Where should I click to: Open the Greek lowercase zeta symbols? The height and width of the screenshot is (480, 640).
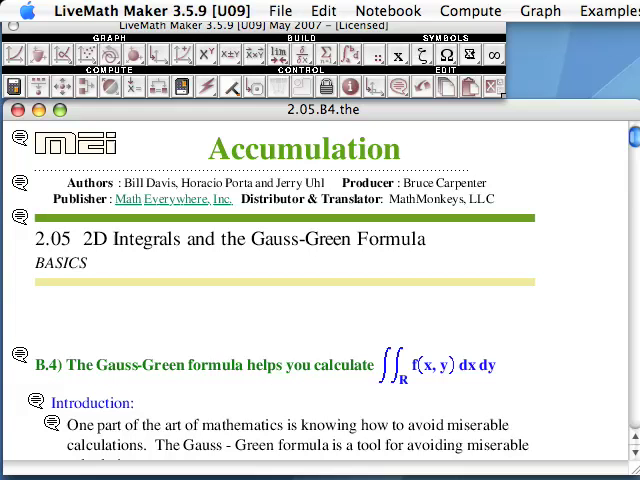point(422,54)
